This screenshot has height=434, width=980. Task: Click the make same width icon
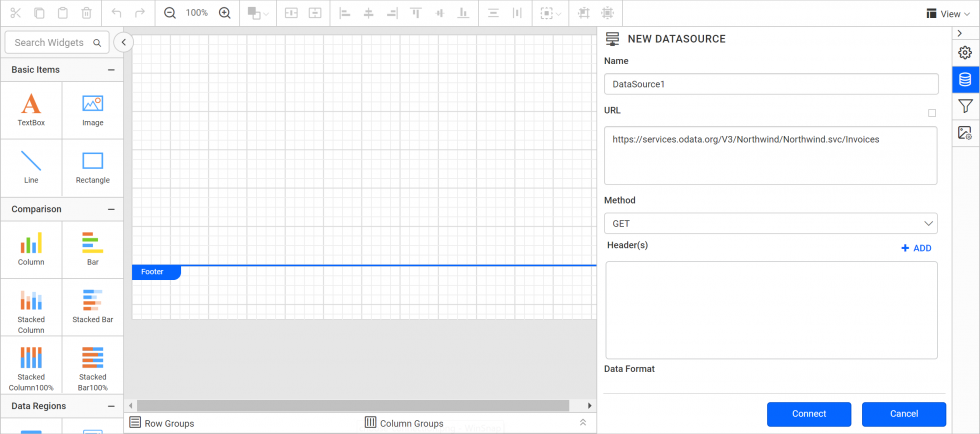pos(291,13)
